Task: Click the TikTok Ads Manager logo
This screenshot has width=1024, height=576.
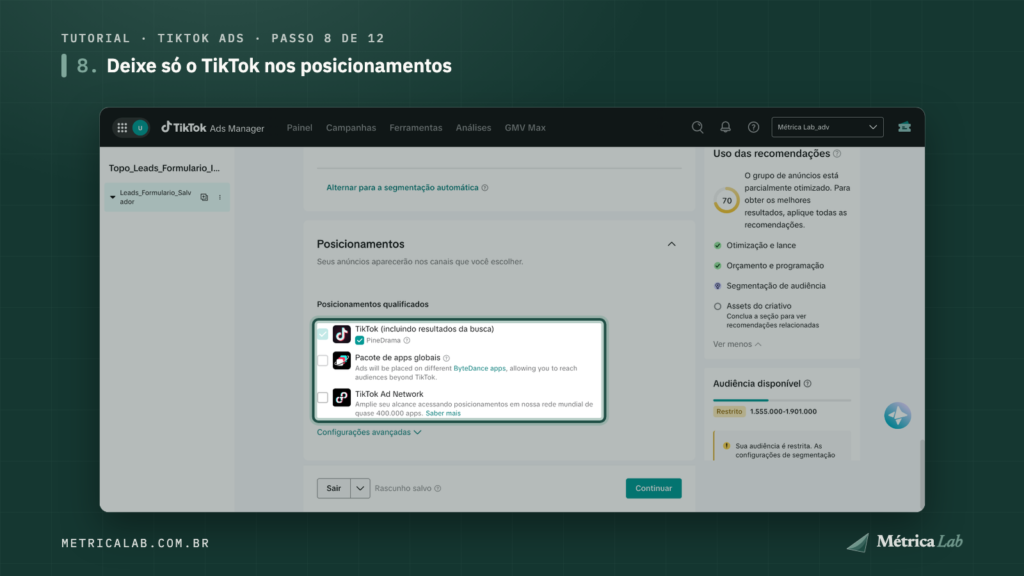Action: pos(213,127)
